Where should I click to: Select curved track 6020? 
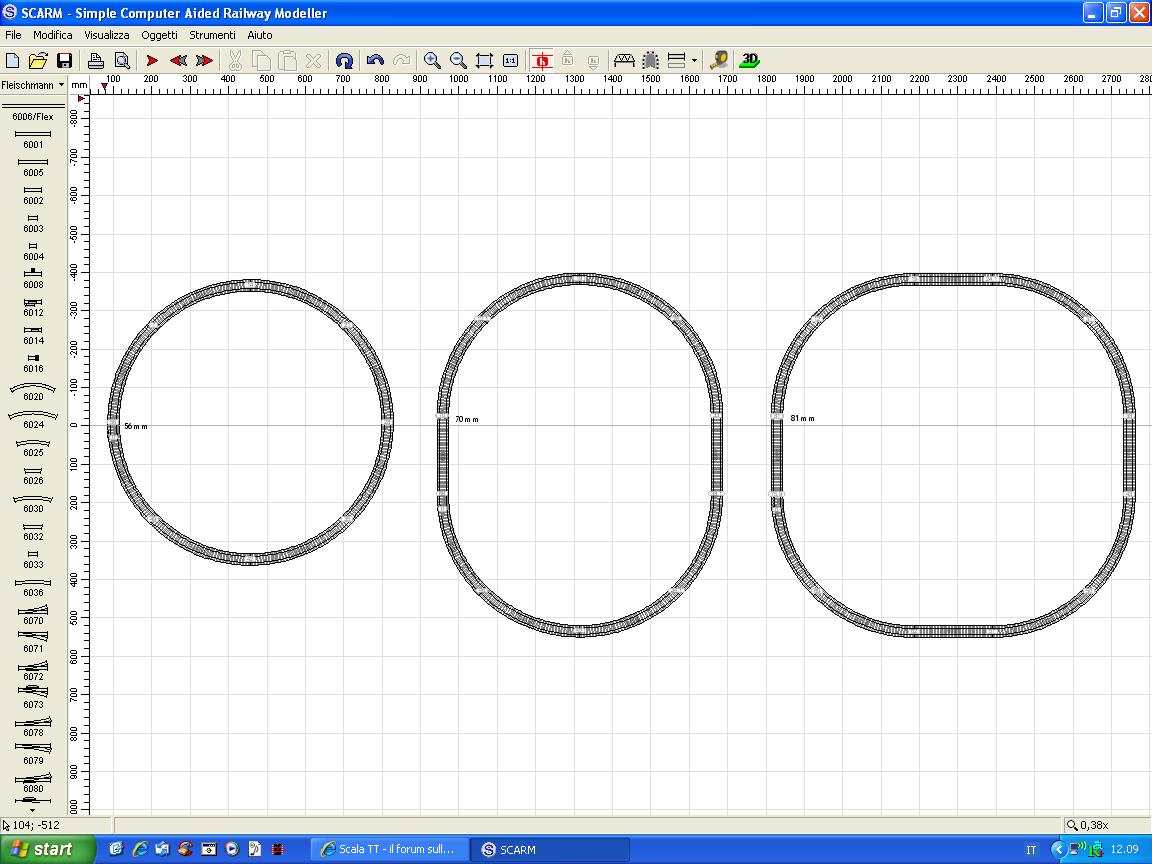pos(33,391)
